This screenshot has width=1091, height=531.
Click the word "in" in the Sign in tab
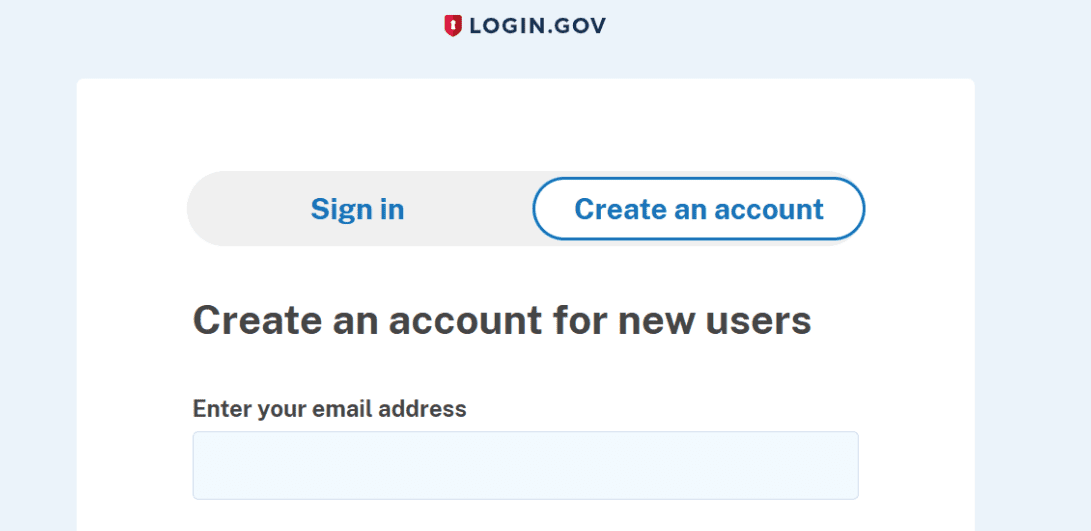click(391, 209)
